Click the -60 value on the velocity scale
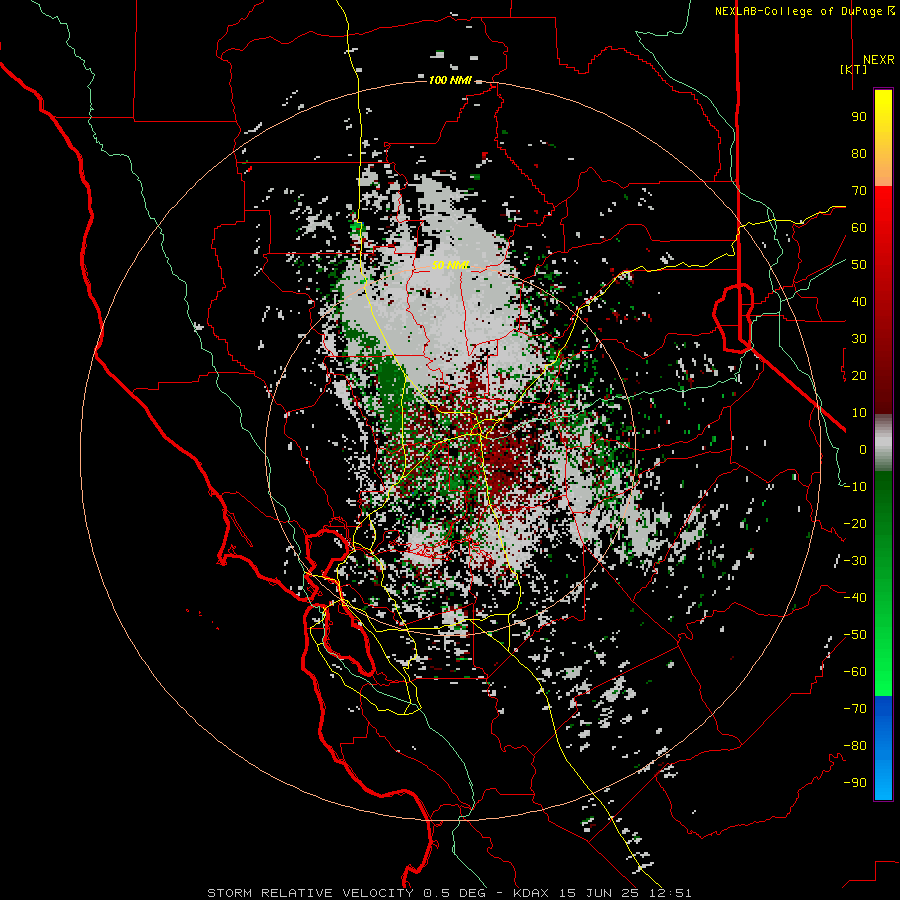The height and width of the screenshot is (900, 900). [855, 672]
